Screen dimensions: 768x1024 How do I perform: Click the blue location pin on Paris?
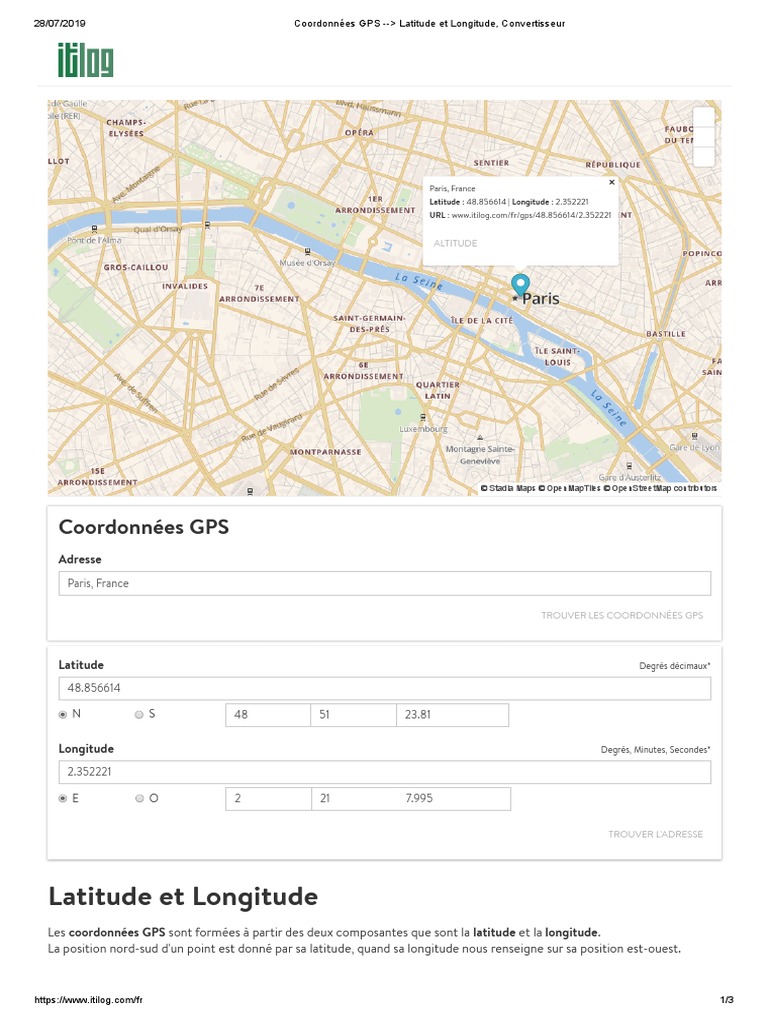click(x=520, y=284)
